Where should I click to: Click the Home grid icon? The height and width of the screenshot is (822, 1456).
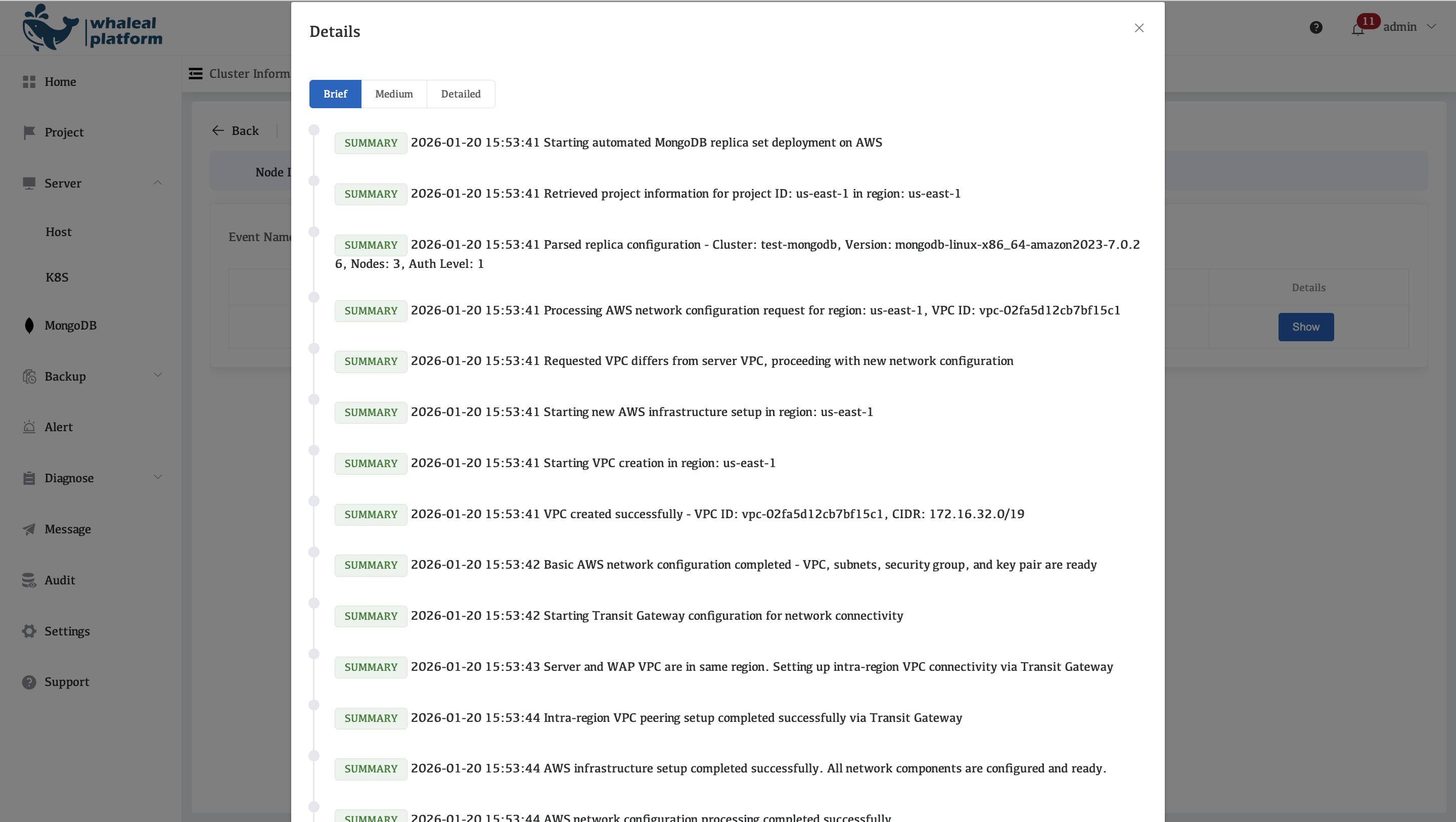tap(29, 82)
